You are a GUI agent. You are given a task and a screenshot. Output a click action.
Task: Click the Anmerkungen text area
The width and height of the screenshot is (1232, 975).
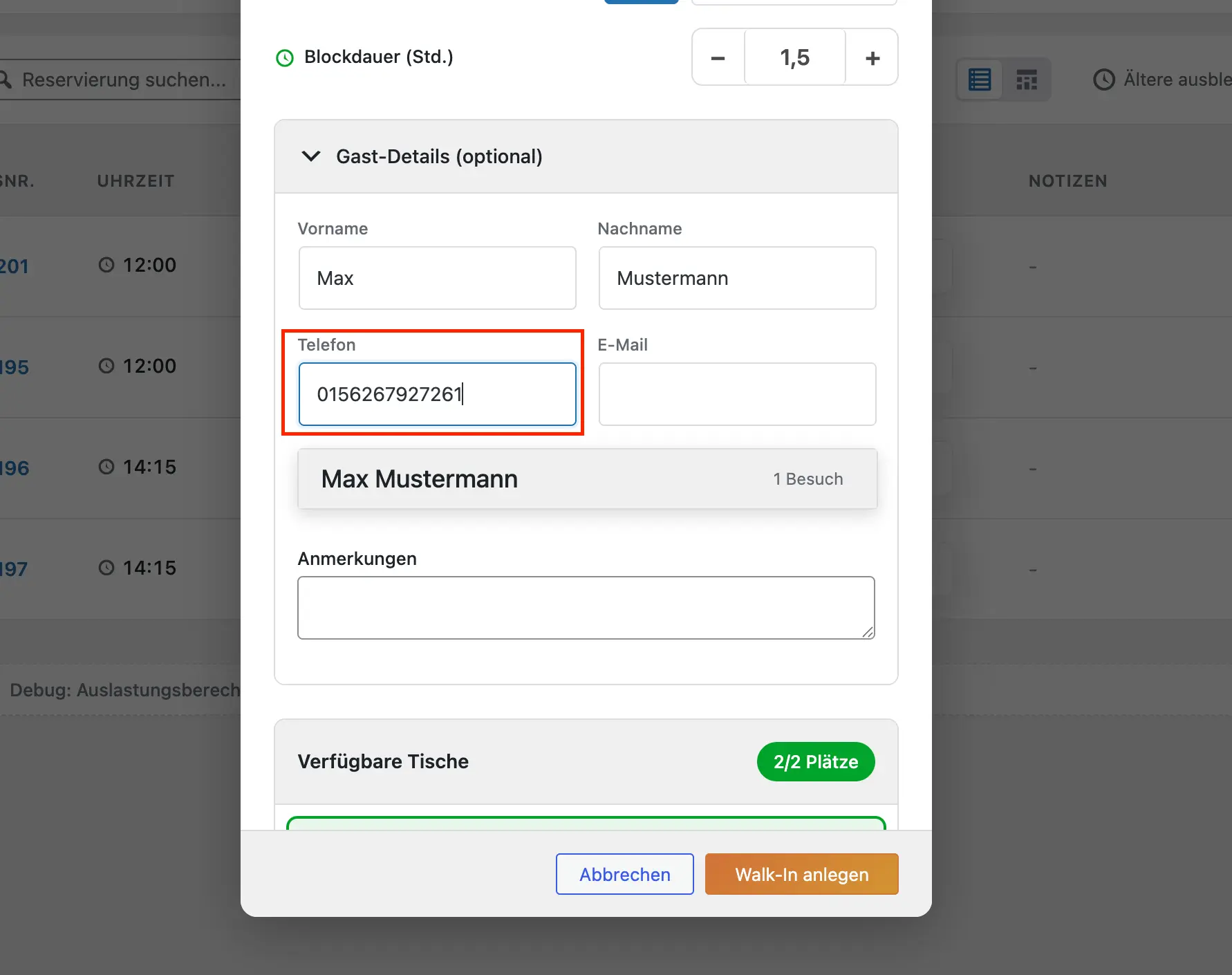pos(586,607)
